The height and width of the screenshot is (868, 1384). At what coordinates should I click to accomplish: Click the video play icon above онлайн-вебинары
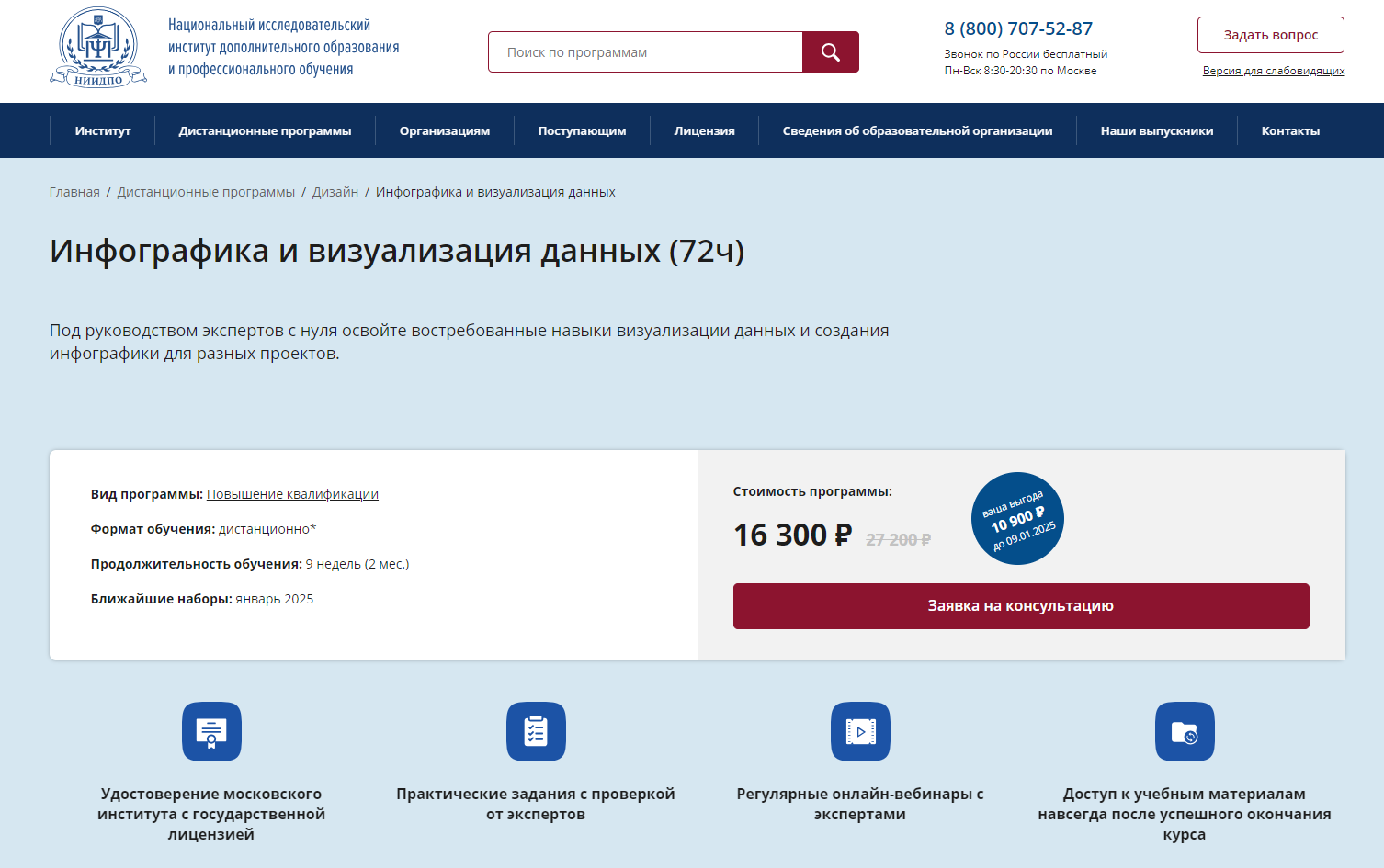pyautogui.click(x=860, y=732)
